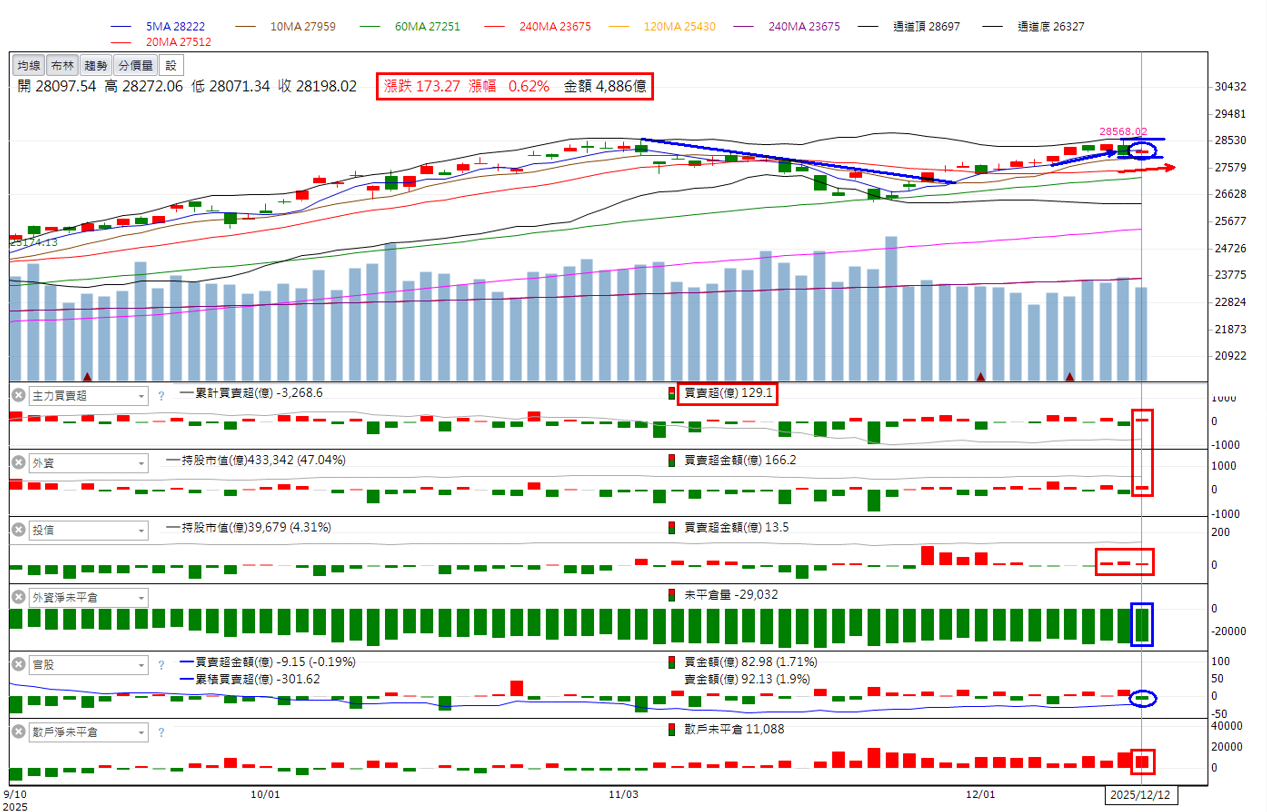Open the 外資淨未平倉 indicator dropdown
Viewport: 1267px width, 812px height.
click(88, 597)
